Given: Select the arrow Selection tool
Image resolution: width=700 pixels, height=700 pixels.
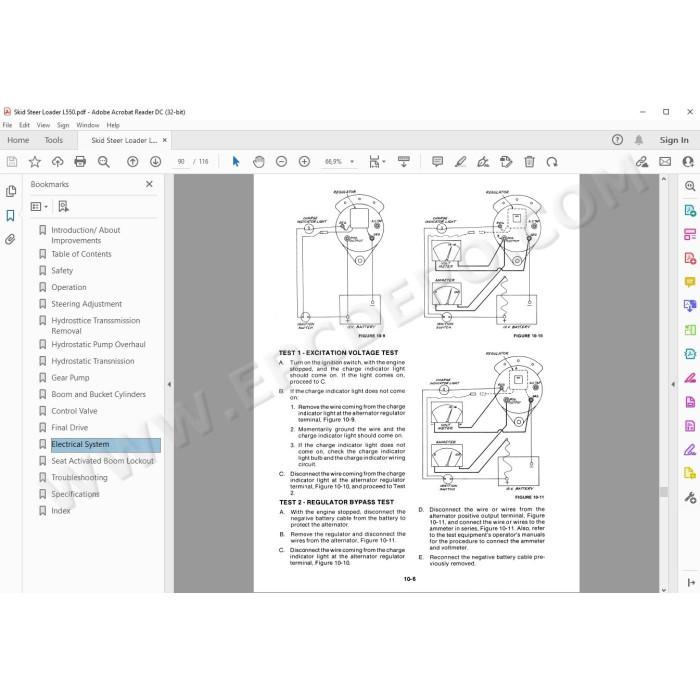Looking at the screenshot, I should tap(236, 162).
